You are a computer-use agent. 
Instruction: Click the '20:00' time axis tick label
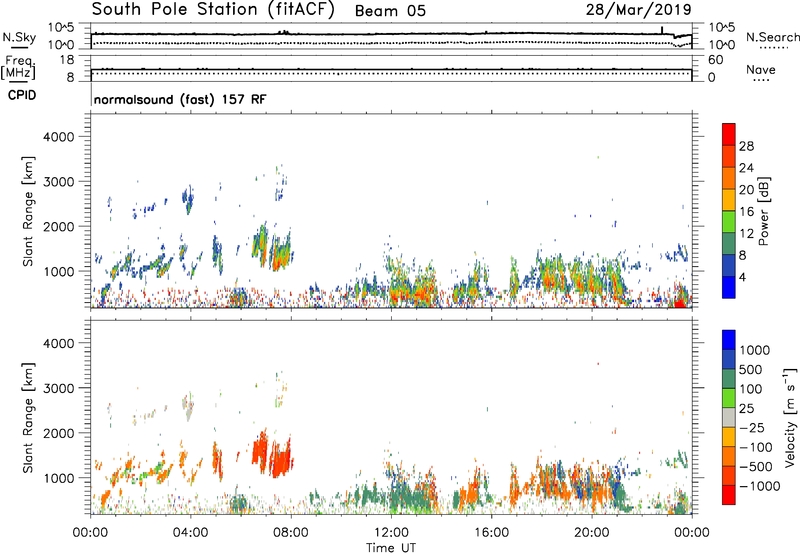tap(591, 533)
